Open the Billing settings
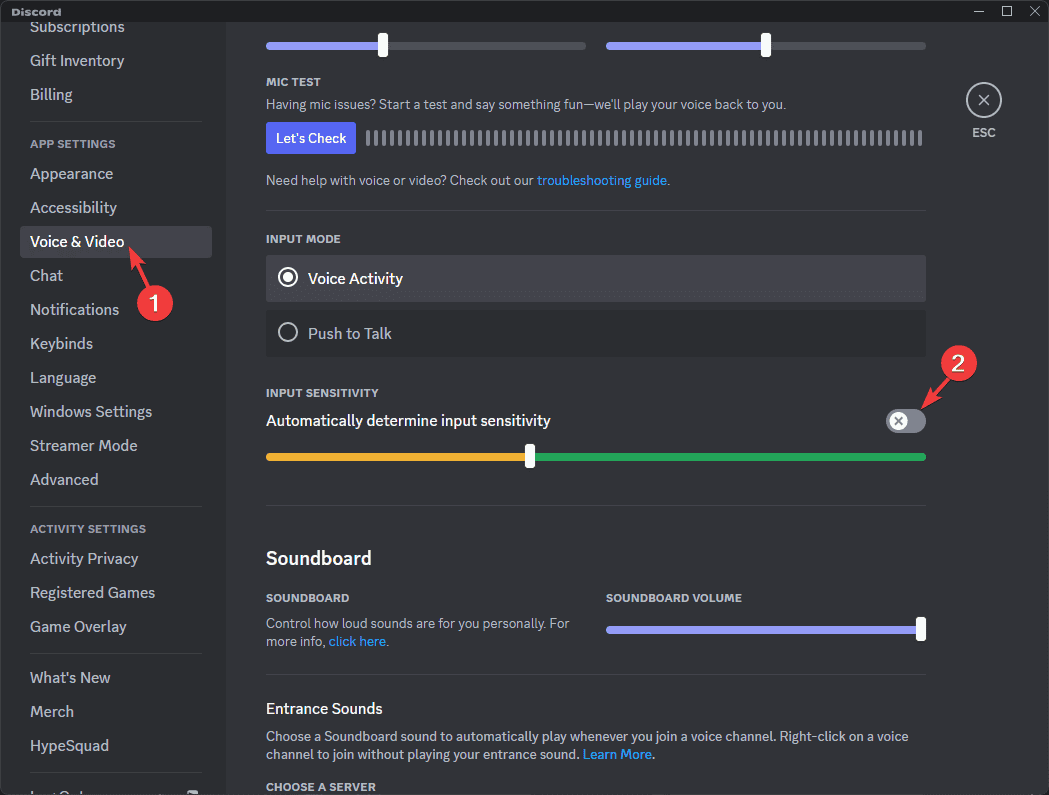This screenshot has height=795, width=1049. coord(51,93)
